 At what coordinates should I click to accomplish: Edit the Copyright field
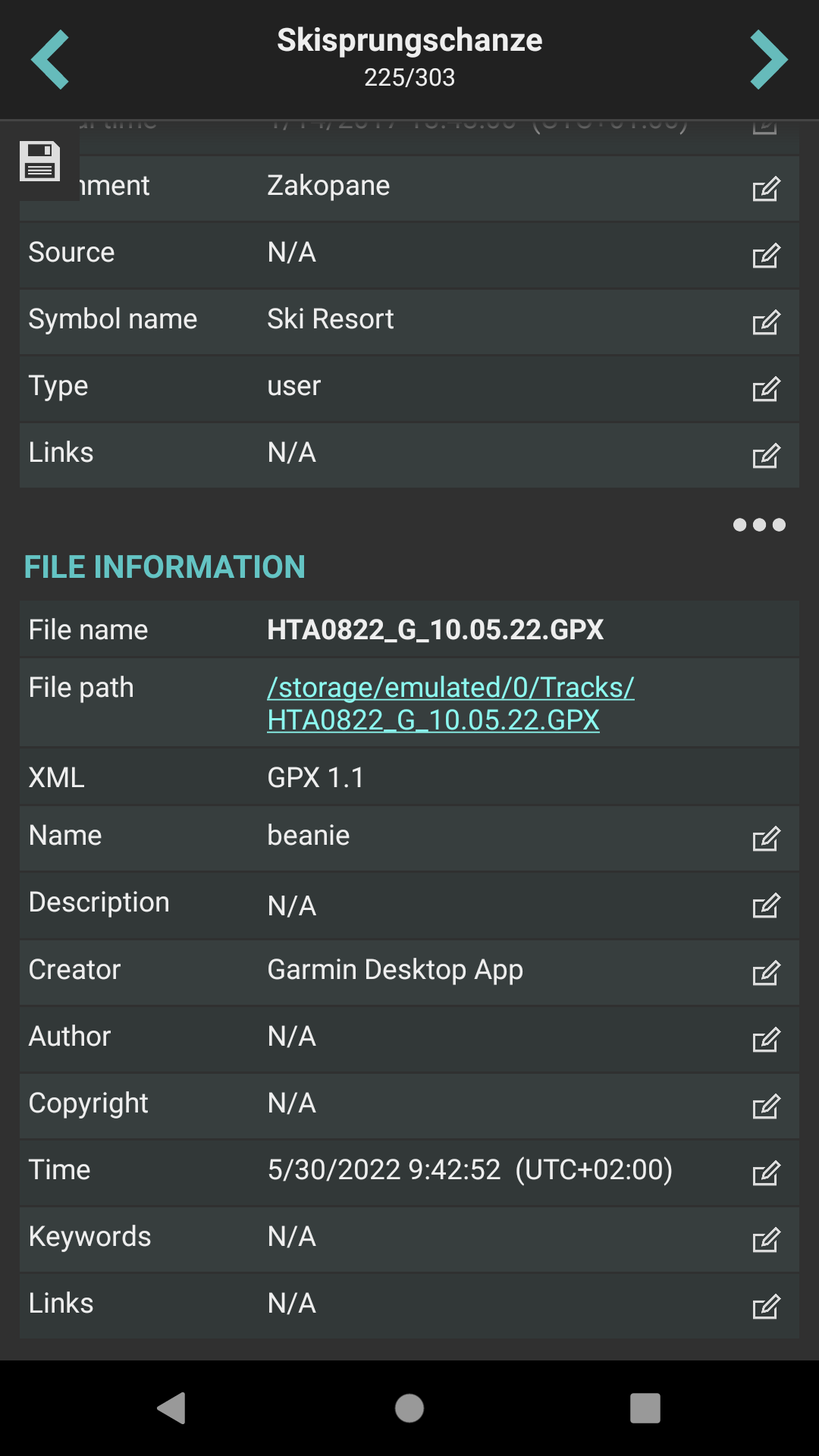[765, 1106]
